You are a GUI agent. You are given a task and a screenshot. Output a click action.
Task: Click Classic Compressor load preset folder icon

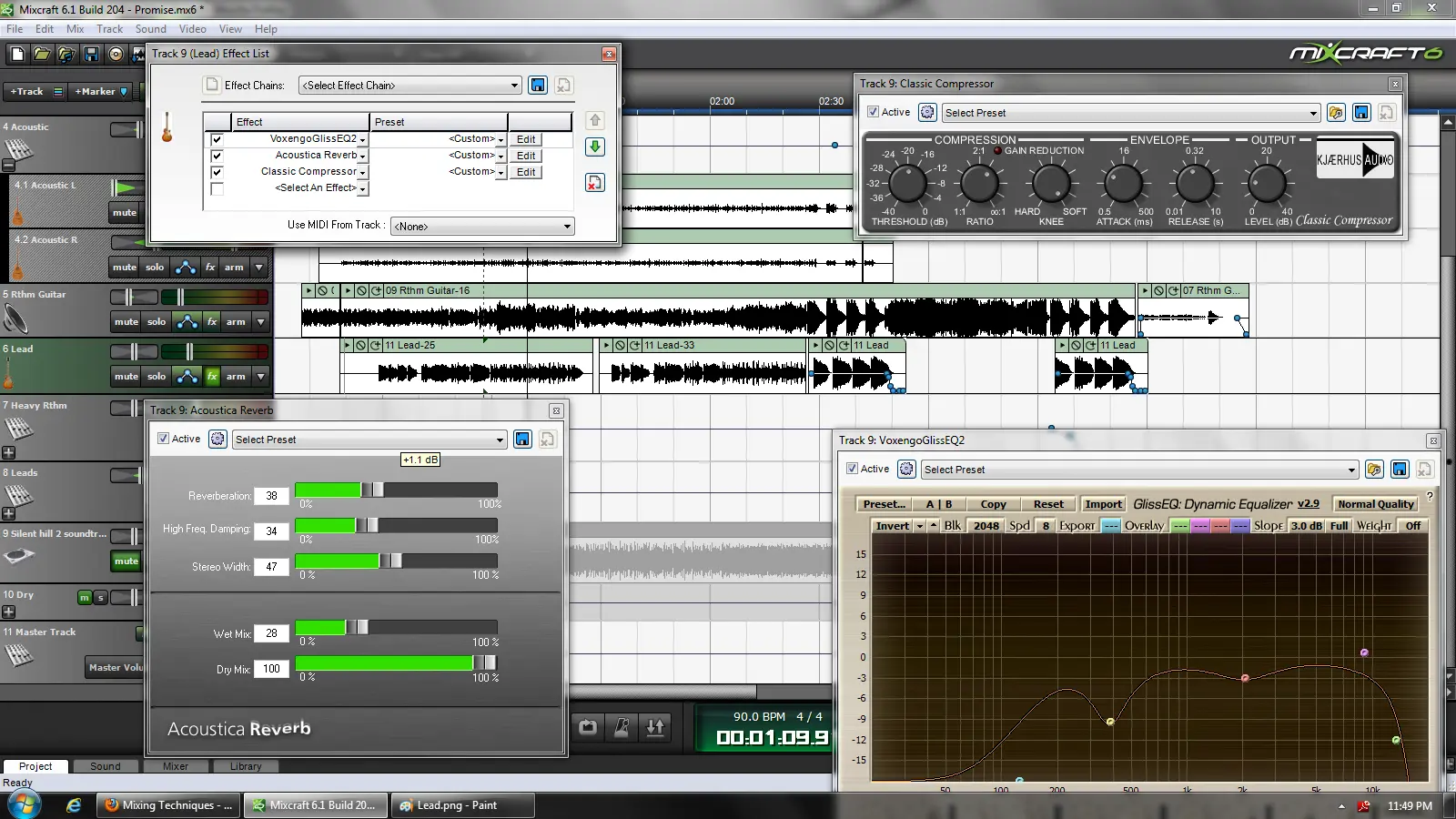1336,112
